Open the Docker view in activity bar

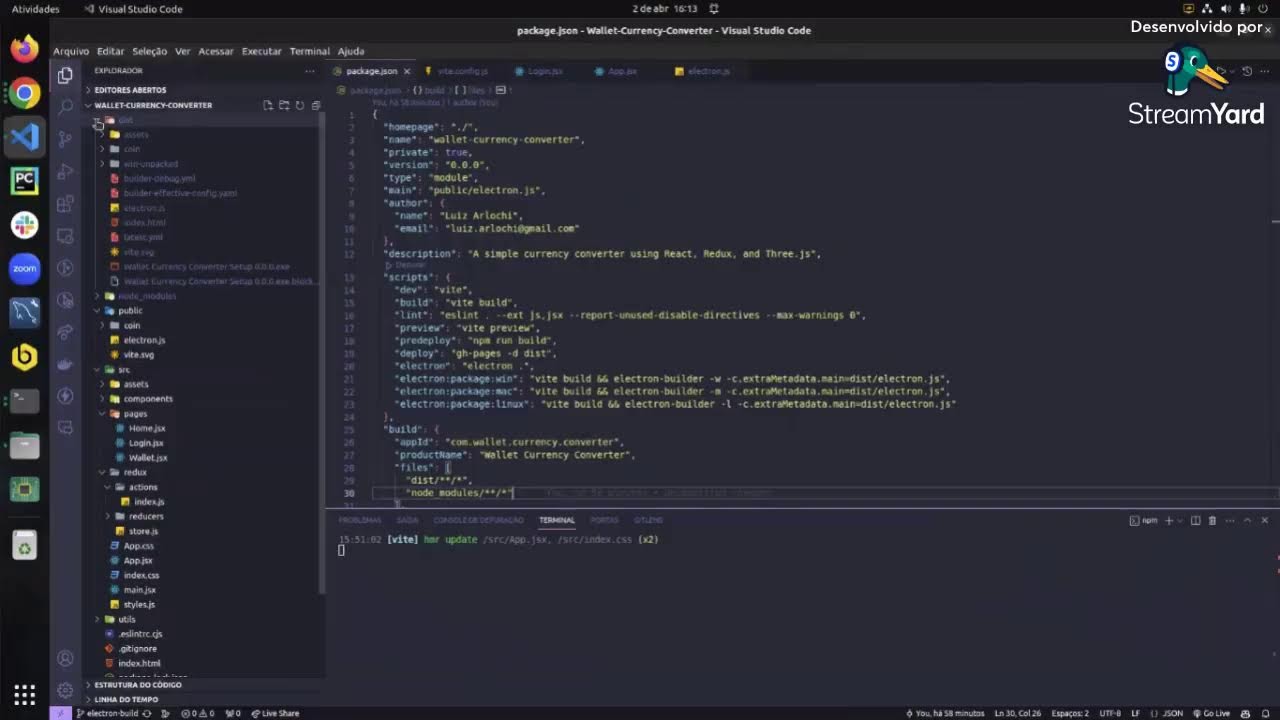point(65,364)
